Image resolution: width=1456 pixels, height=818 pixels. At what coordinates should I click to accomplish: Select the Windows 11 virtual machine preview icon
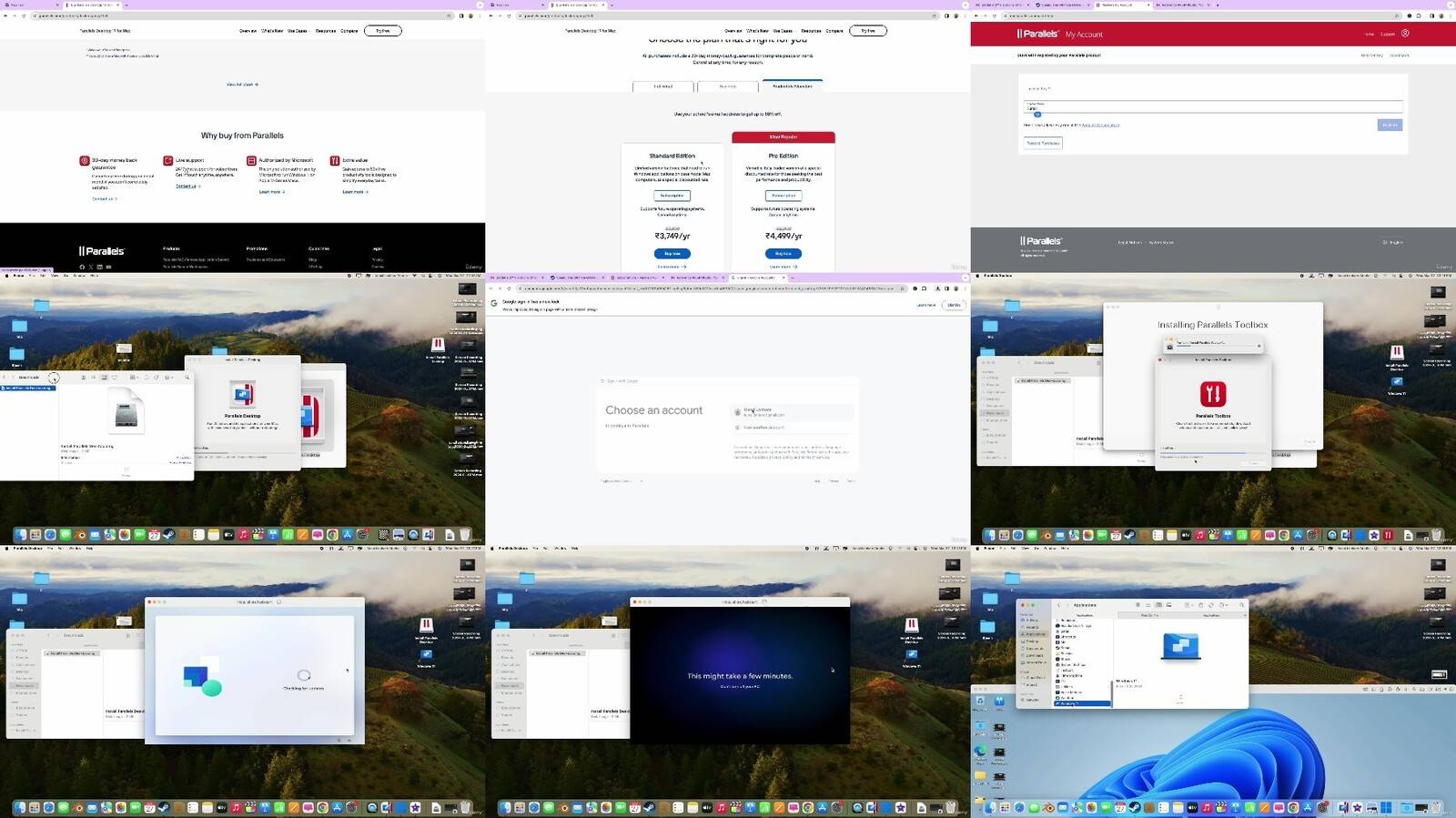click(1180, 646)
